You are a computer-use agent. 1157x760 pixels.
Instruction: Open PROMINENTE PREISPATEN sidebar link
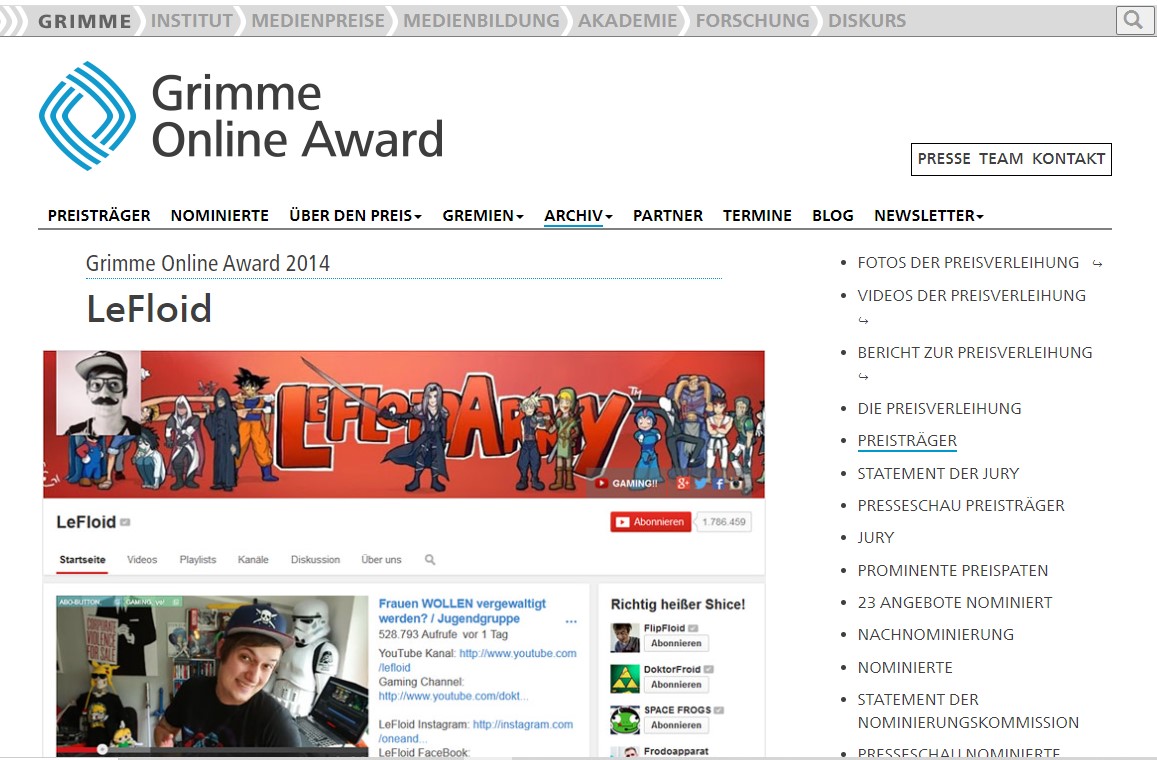coord(953,570)
